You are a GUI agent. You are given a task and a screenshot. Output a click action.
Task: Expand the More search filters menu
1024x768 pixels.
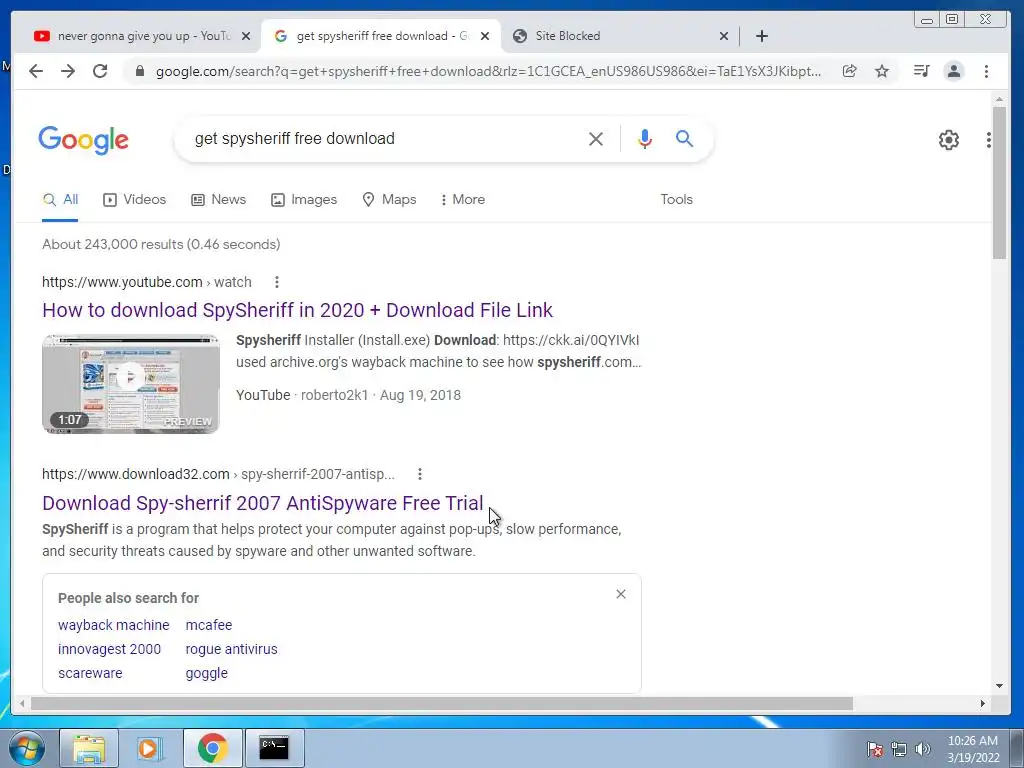(x=462, y=200)
